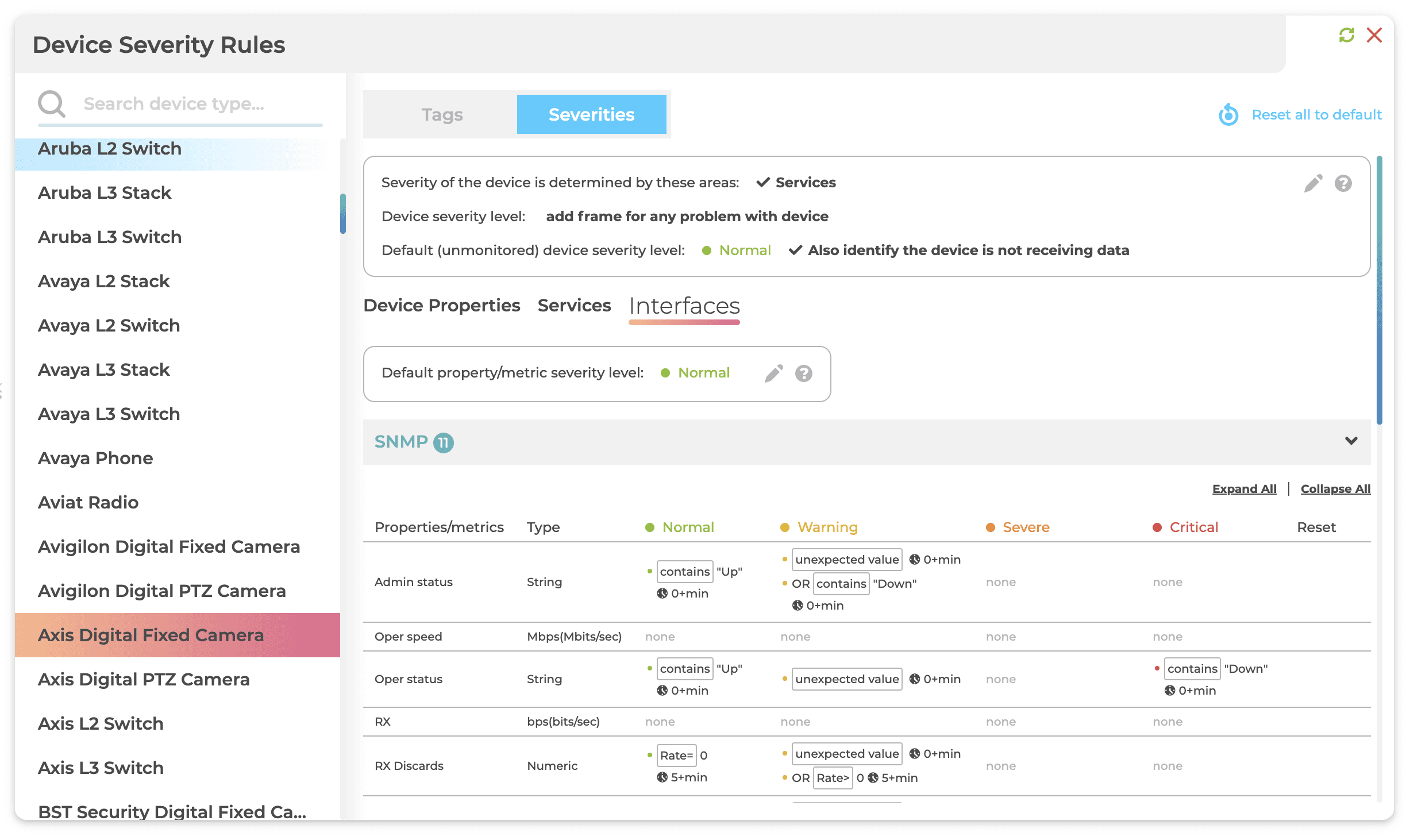Edit device severity areas with pencil icon
The width and height of the screenshot is (1410, 840).
pos(1313,183)
